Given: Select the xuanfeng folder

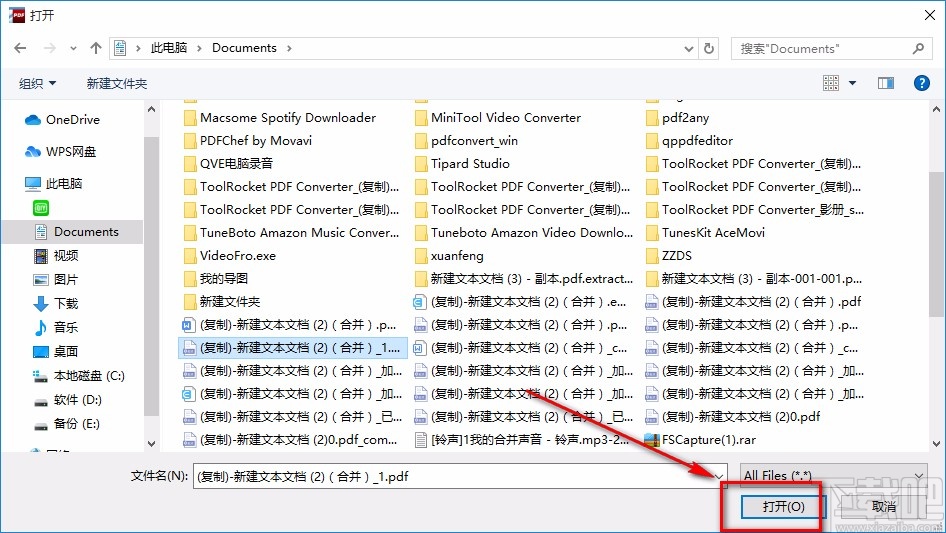Looking at the screenshot, I should (x=449, y=255).
